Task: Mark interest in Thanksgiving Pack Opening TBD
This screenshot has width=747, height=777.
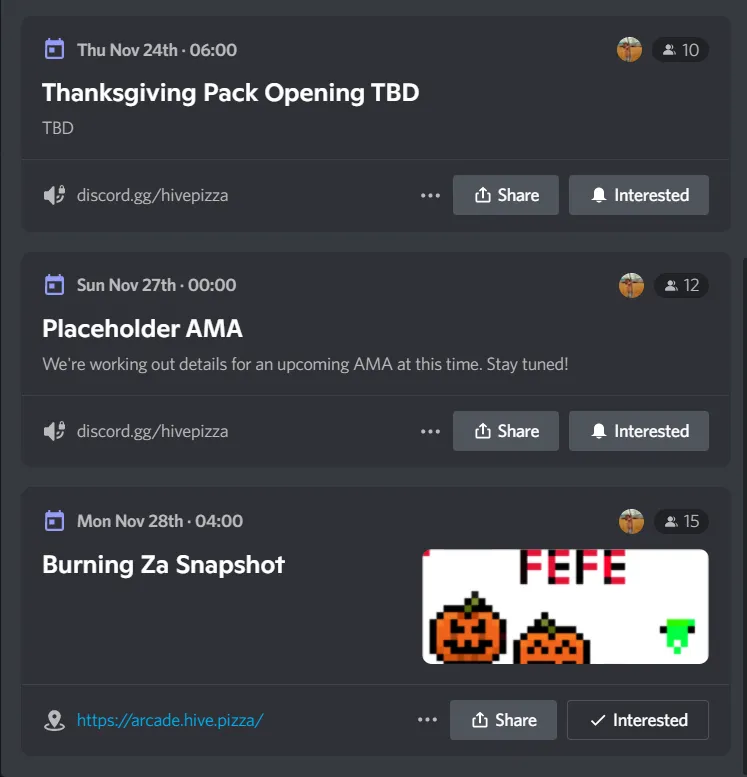Action: click(x=638, y=195)
